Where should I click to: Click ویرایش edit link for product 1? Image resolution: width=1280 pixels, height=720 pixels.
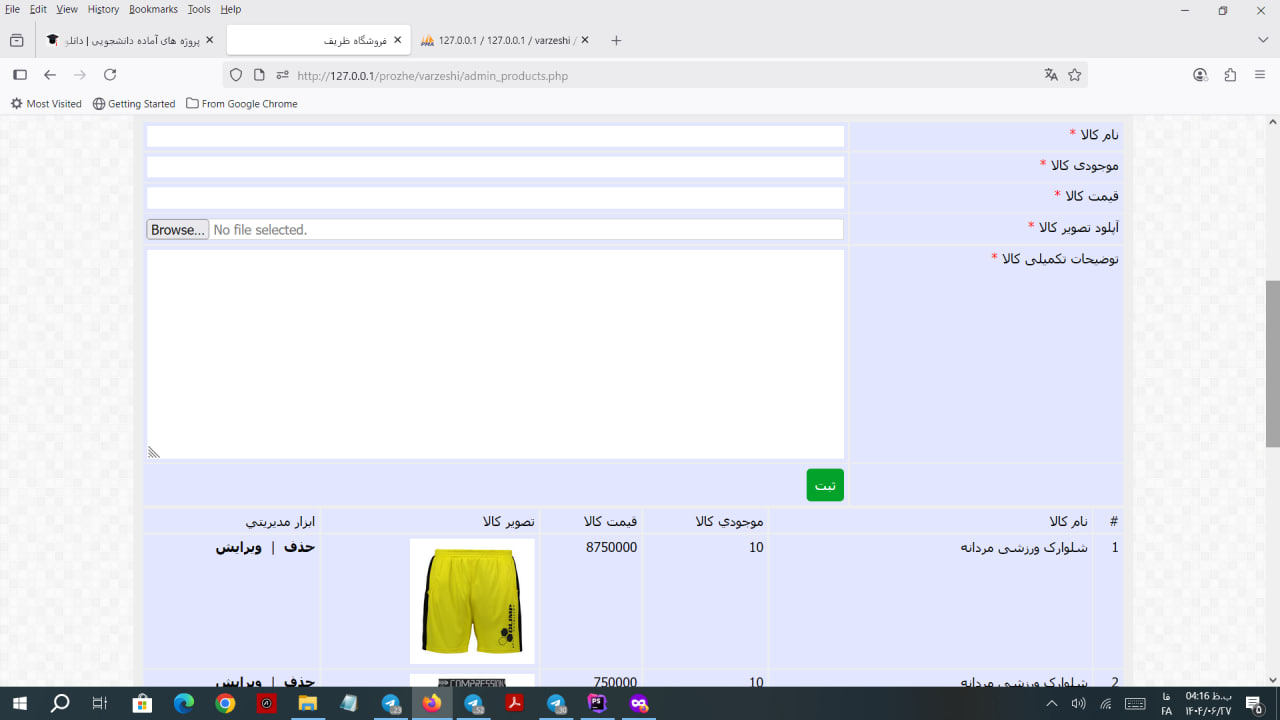click(x=238, y=547)
